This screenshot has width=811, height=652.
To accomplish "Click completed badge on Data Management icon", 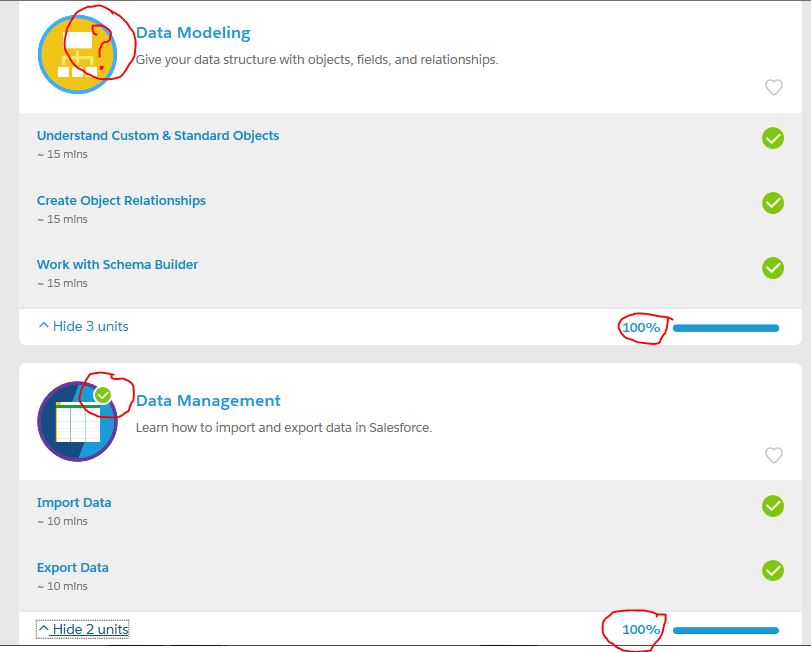I will (103, 395).
